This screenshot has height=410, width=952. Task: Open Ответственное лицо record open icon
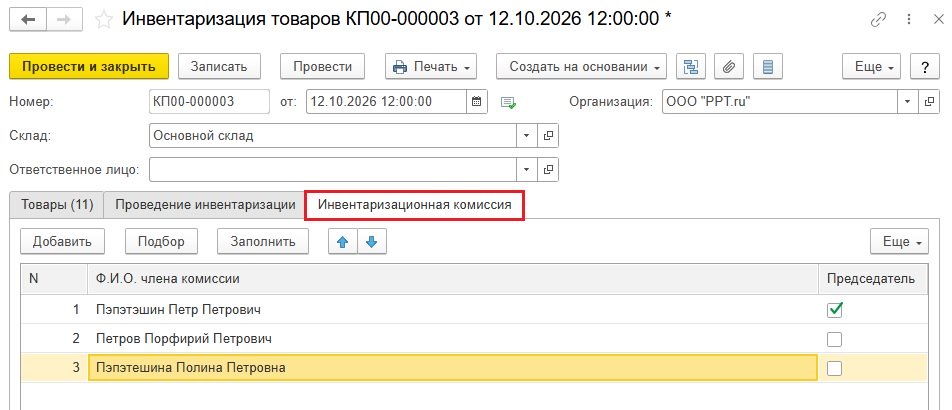pyautogui.click(x=548, y=169)
